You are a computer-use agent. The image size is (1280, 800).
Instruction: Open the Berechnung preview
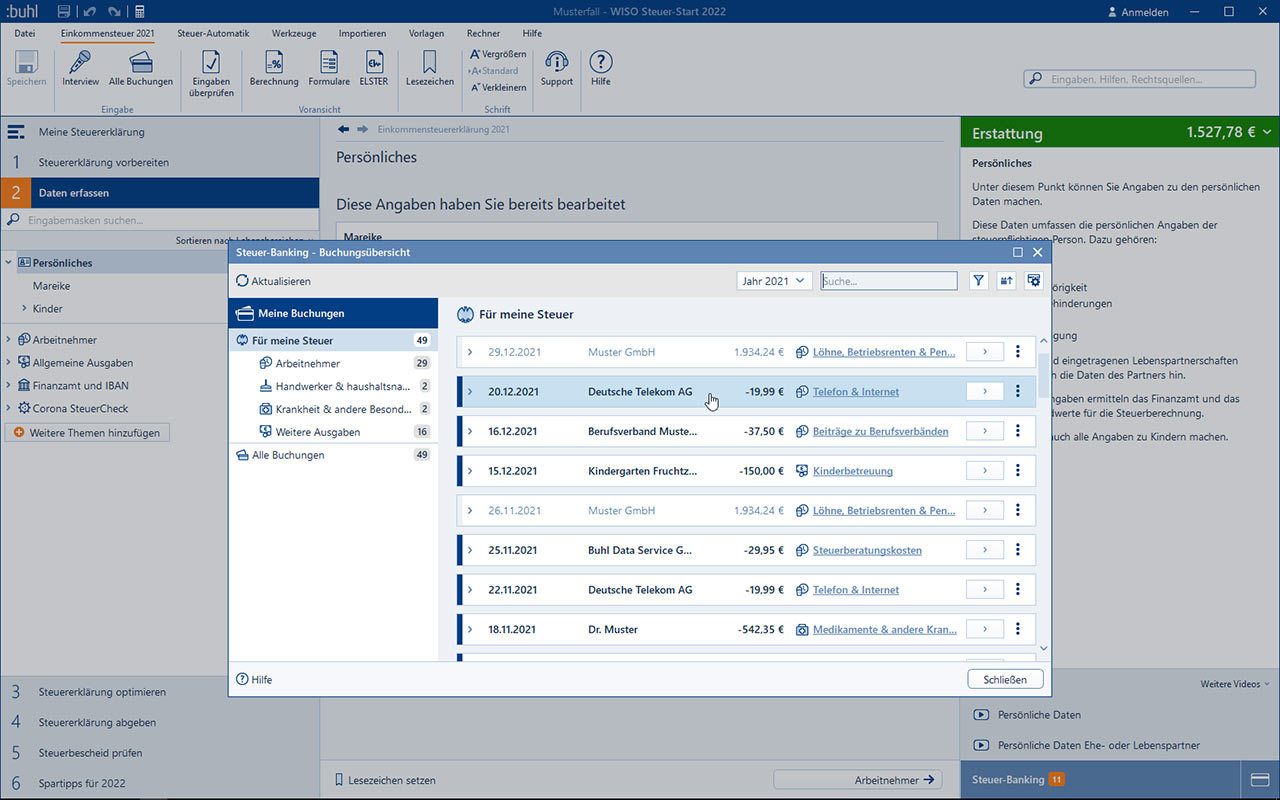pyautogui.click(x=274, y=69)
